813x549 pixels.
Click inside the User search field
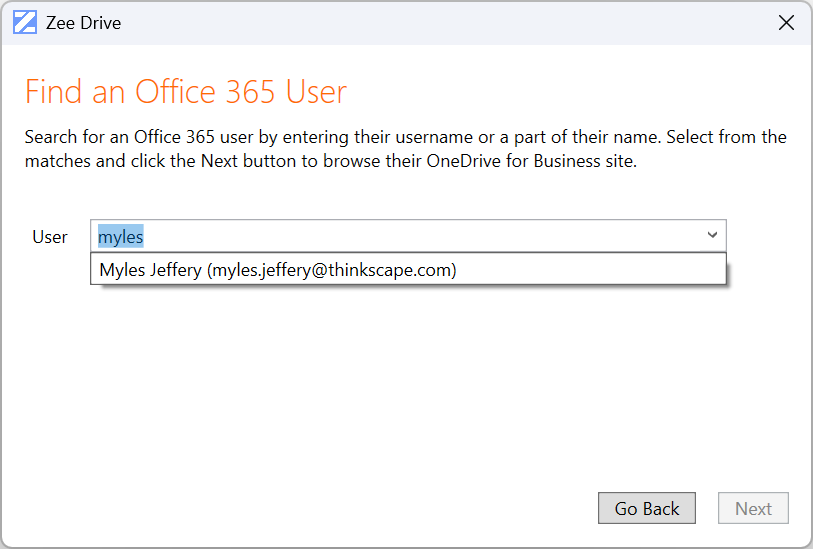[x=400, y=237]
